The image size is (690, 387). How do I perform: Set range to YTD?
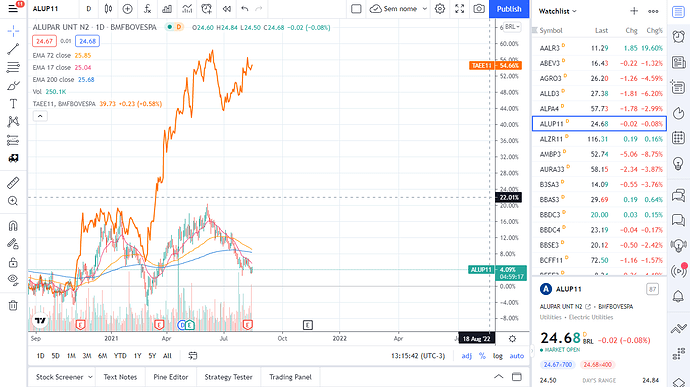pos(120,356)
